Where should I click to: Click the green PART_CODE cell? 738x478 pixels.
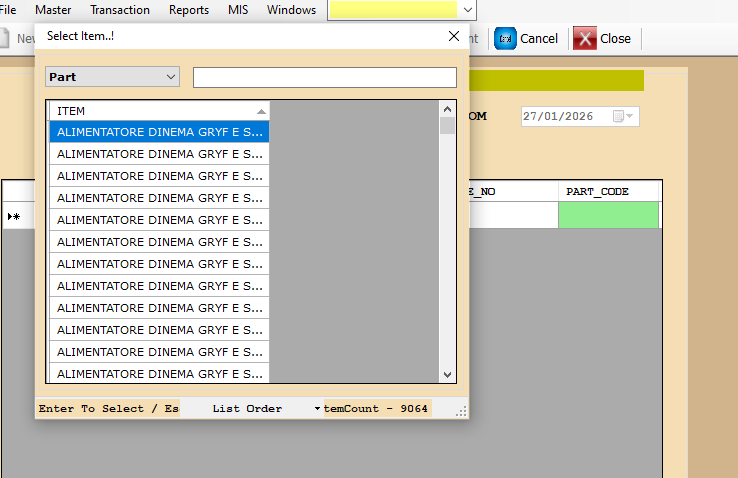coord(608,214)
